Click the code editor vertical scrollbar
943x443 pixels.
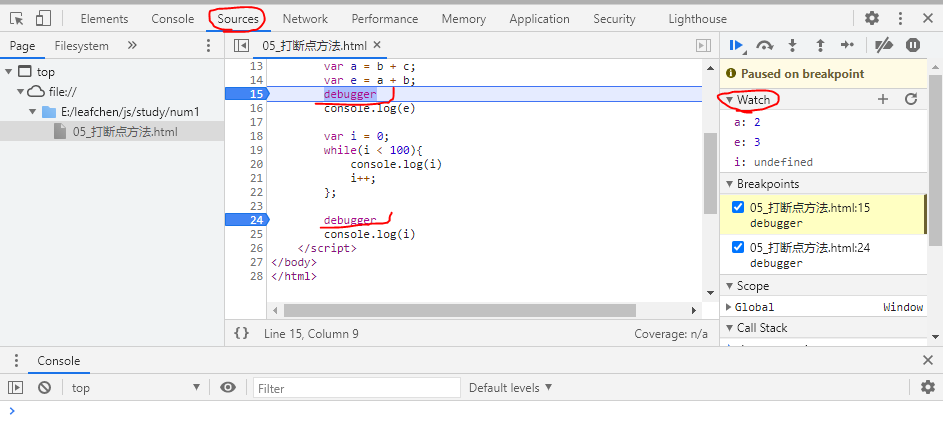(710, 173)
